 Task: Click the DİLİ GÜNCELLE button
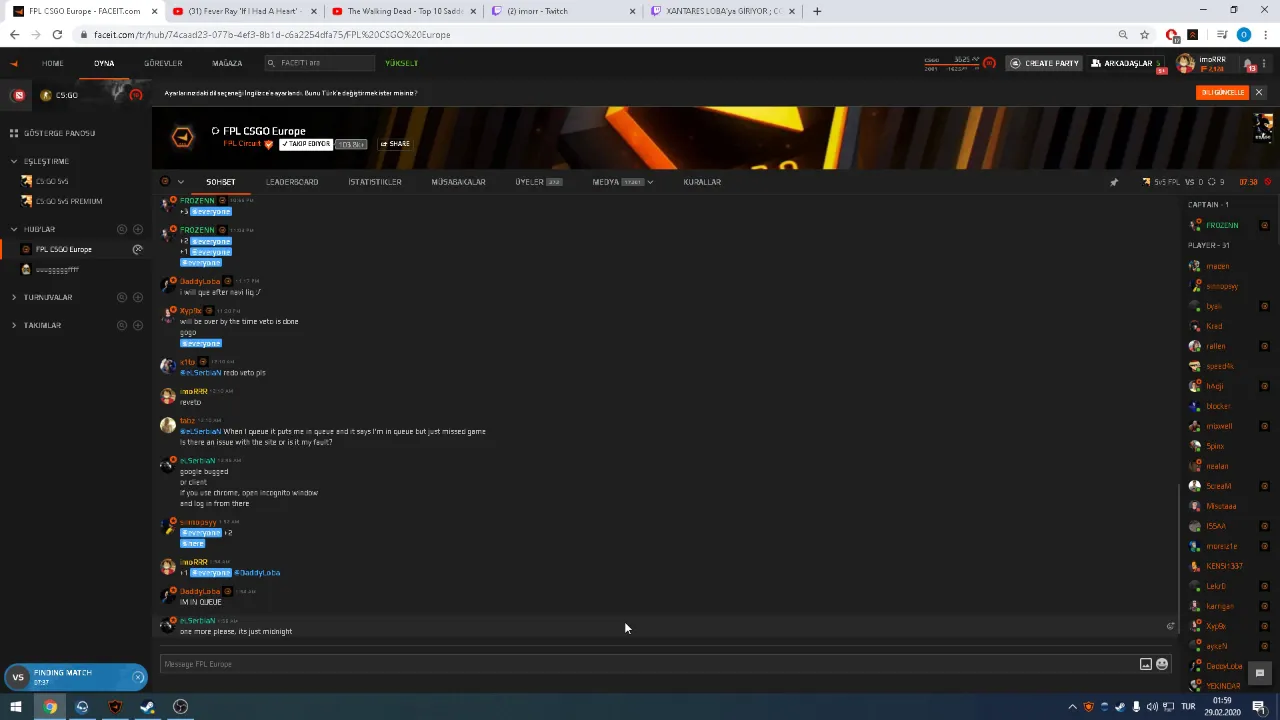click(1222, 92)
